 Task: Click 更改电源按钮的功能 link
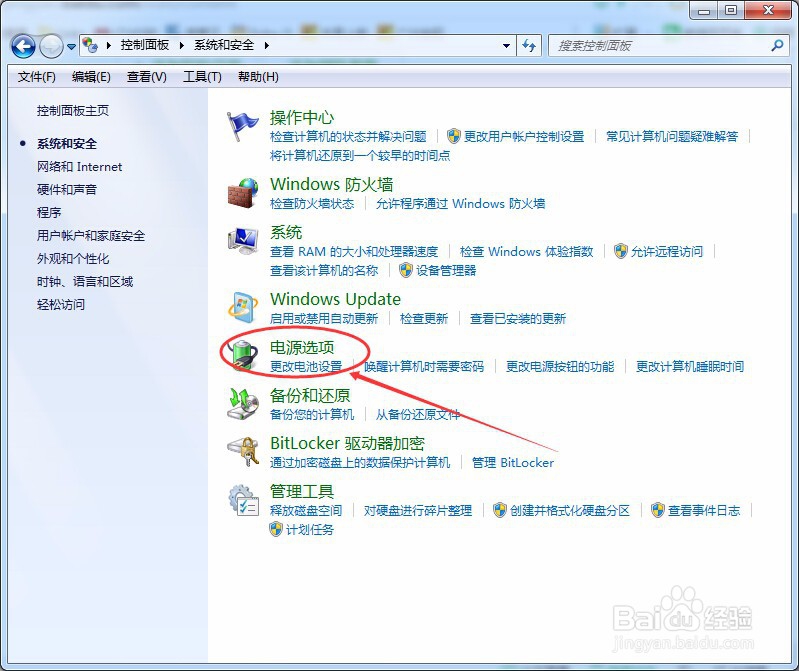560,367
